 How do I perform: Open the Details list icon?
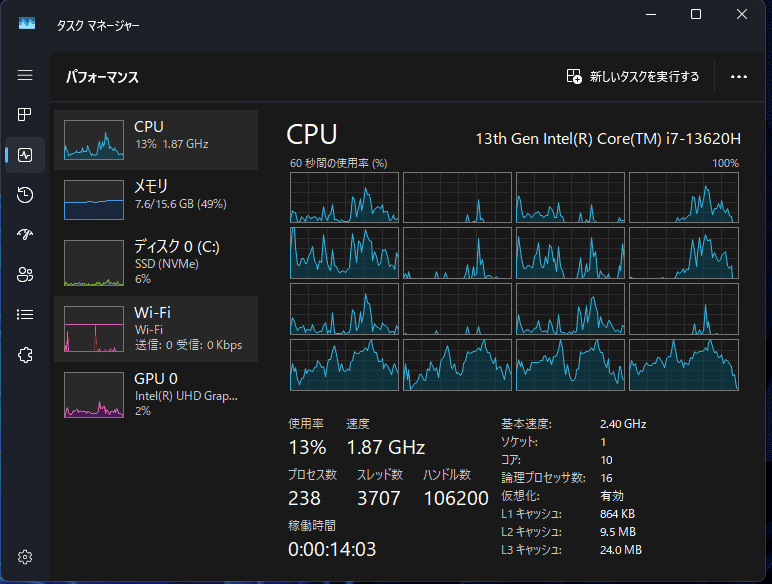[x=25, y=315]
